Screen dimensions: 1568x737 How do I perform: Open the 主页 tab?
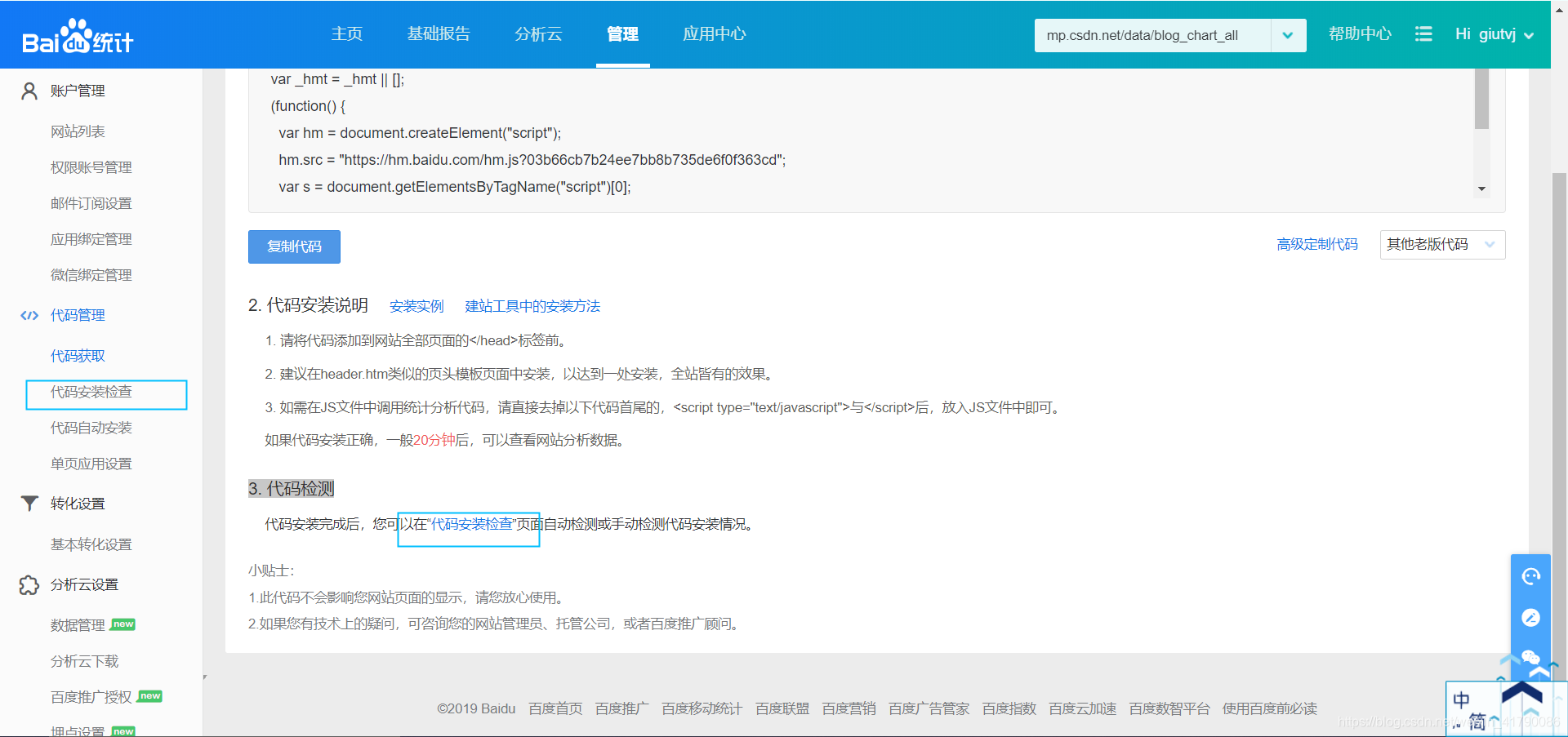pyautogui.click(x=347, y=33)
